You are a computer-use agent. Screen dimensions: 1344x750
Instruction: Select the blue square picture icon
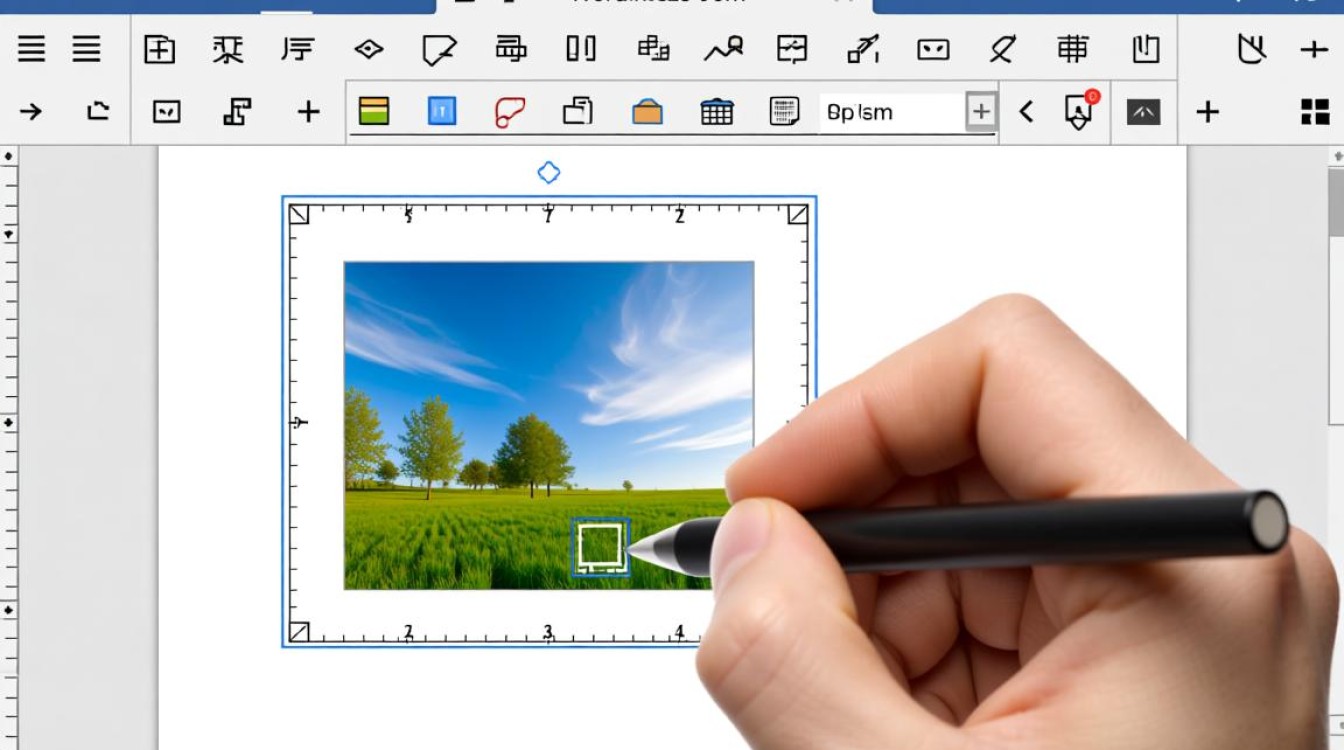[442, 111]
